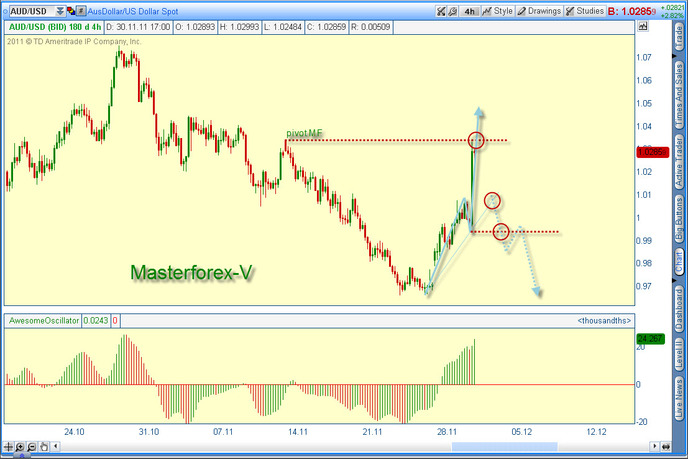
Task: Click the L: 1.02484 low value
Action: (283, 27)
